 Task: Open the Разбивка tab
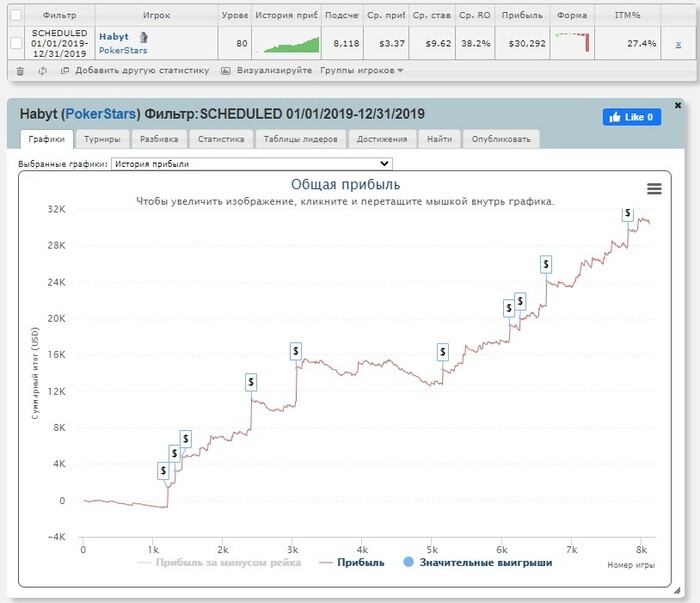159,139
